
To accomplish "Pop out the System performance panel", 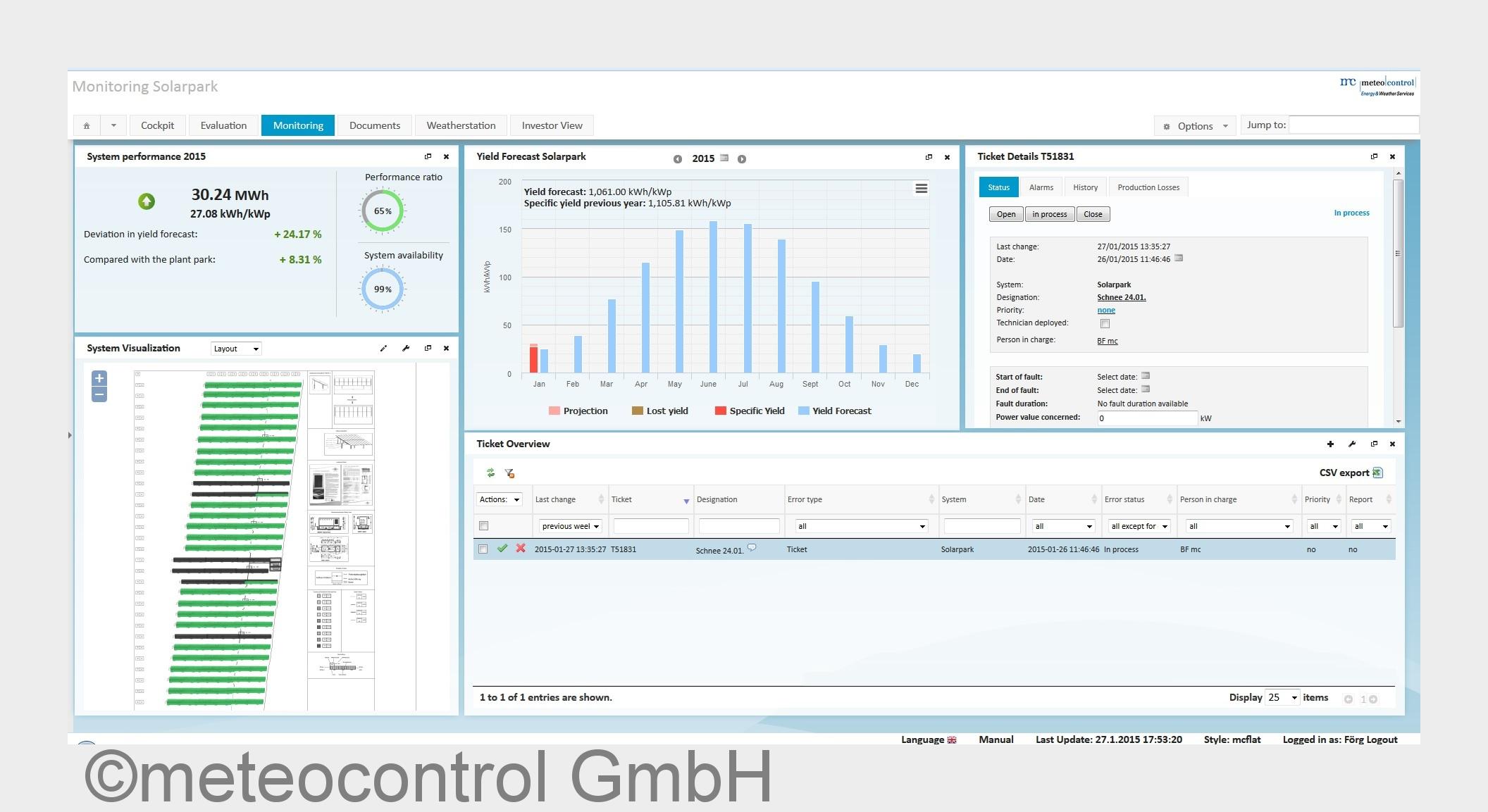I will (x=428, y=156).
